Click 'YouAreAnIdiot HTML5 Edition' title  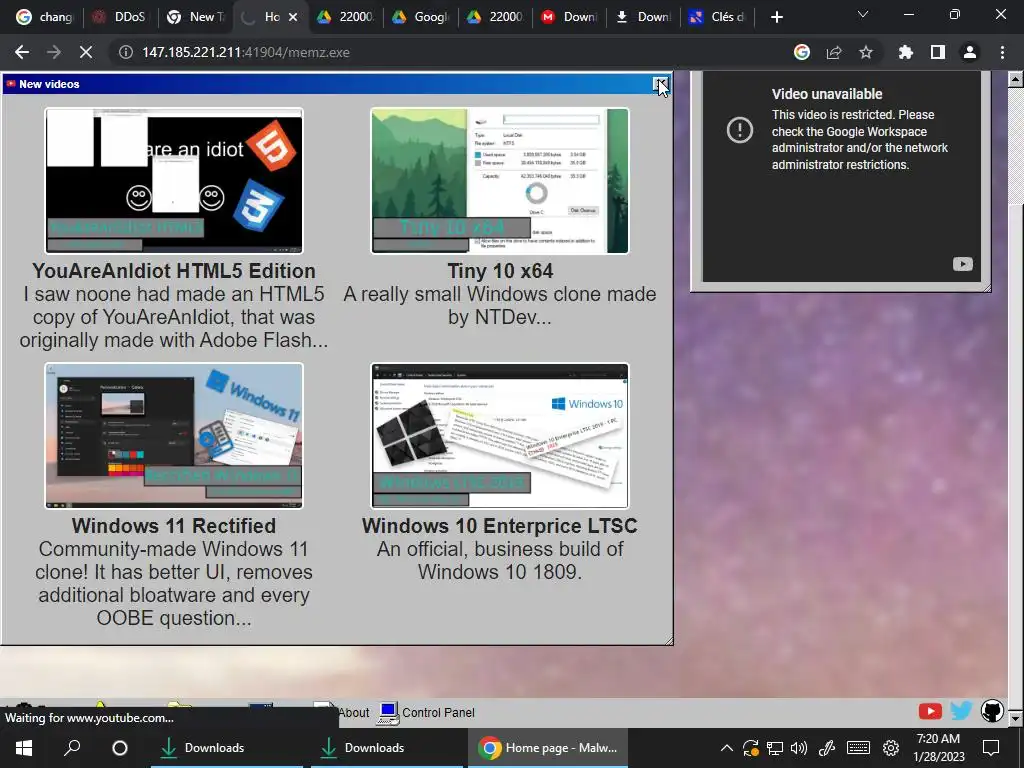tap(174, 271)
